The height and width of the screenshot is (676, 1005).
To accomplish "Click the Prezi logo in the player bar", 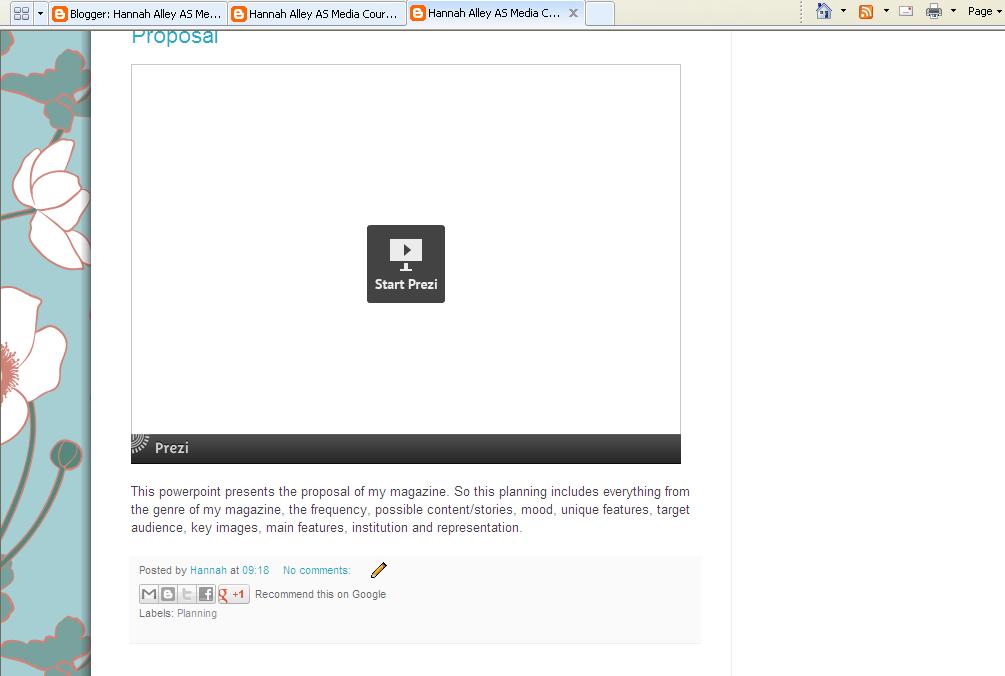I will (160, 447).
